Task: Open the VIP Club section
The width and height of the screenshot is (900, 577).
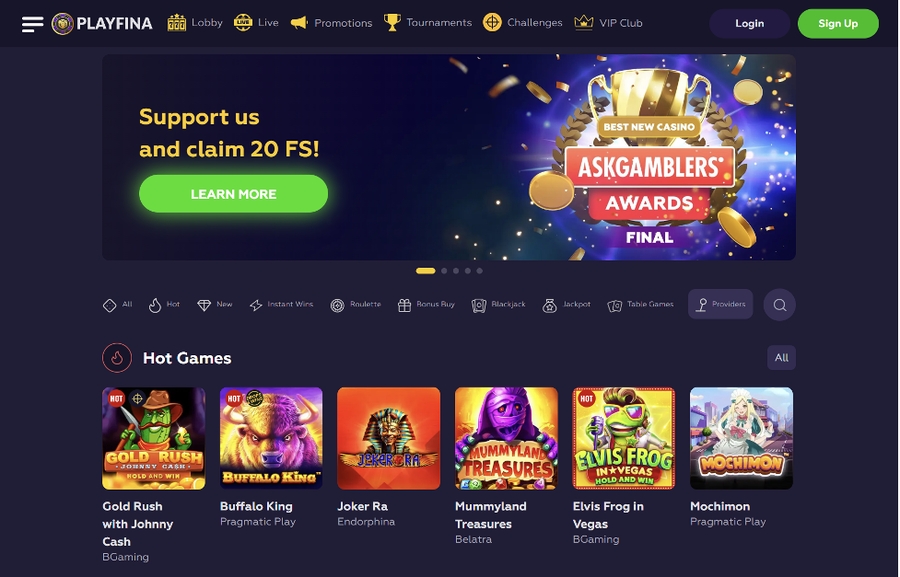Action: click(608, 23)
